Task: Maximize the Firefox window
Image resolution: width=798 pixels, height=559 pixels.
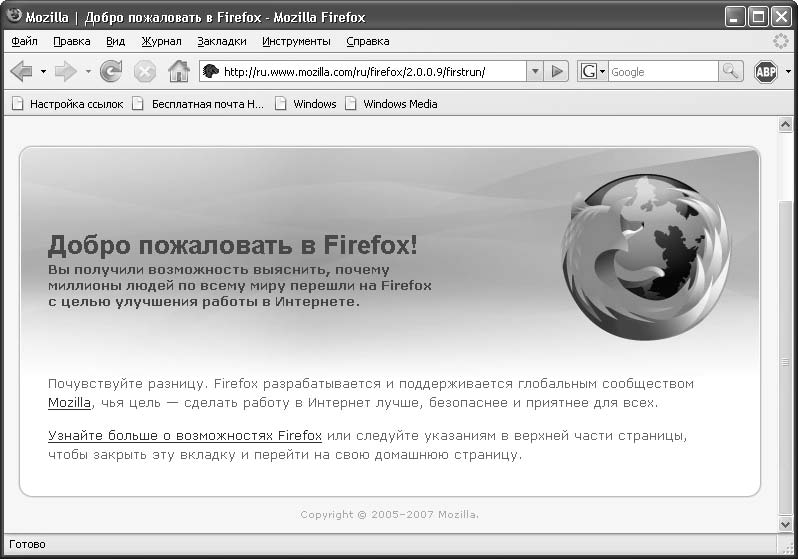Action: (x=758, y=17)
